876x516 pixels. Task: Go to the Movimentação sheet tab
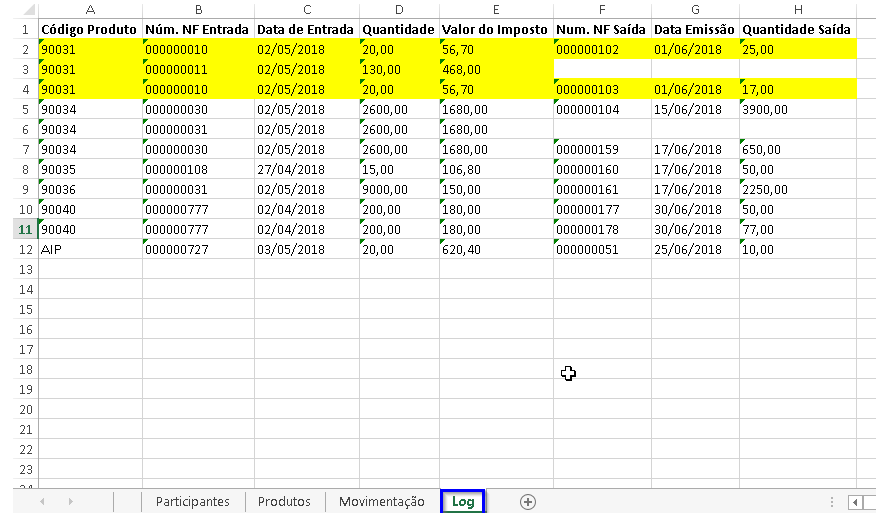[381, 502]
